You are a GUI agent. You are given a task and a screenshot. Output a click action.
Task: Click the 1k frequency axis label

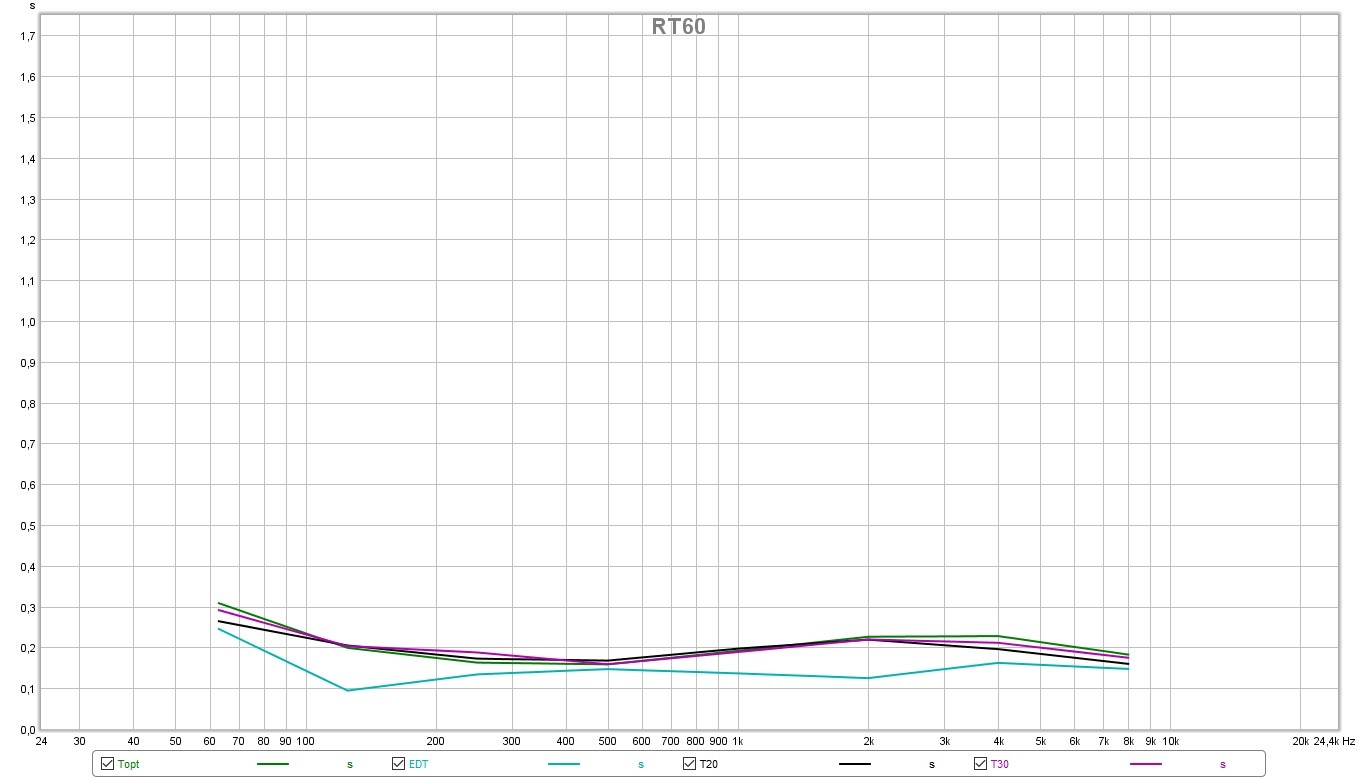(x=738, y=742)
